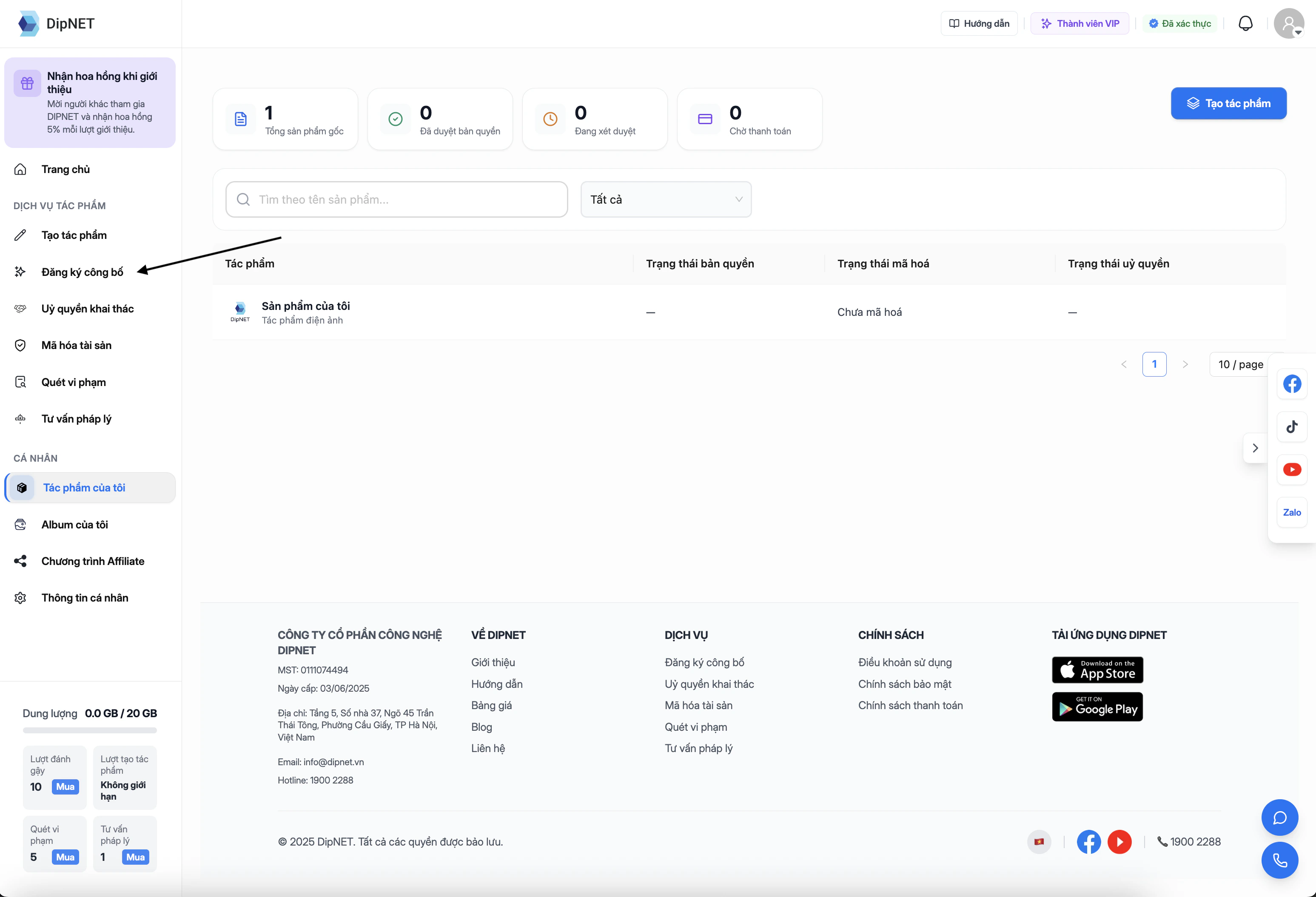The image size is (1316, 897).
Task: Open footer link Chính sách bảo mật
Action: point(904,684)
